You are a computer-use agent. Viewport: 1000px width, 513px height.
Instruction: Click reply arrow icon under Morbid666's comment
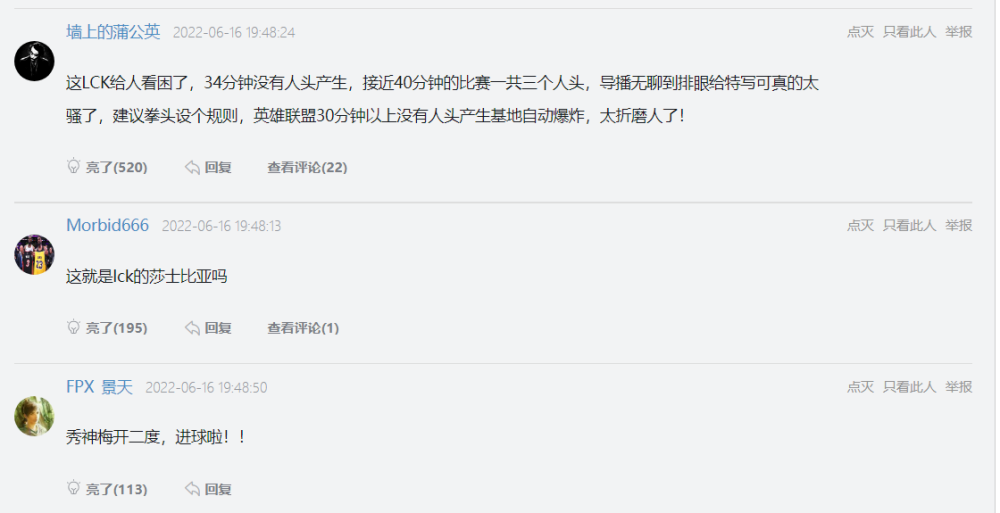(192, 328)
